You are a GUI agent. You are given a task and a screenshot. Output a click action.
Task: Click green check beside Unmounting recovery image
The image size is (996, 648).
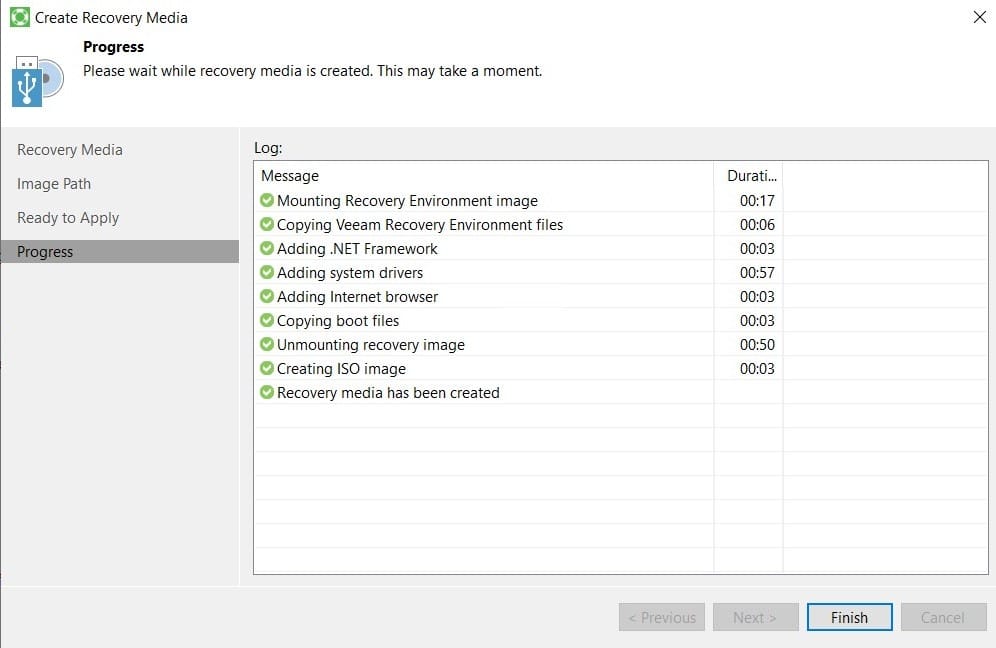coord(267,344)
